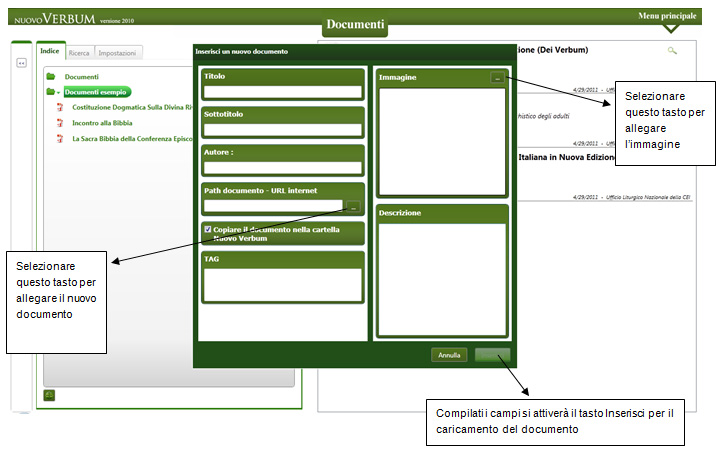
Task: Click the magnifier icon in the document list
Action: coord(673,50)
